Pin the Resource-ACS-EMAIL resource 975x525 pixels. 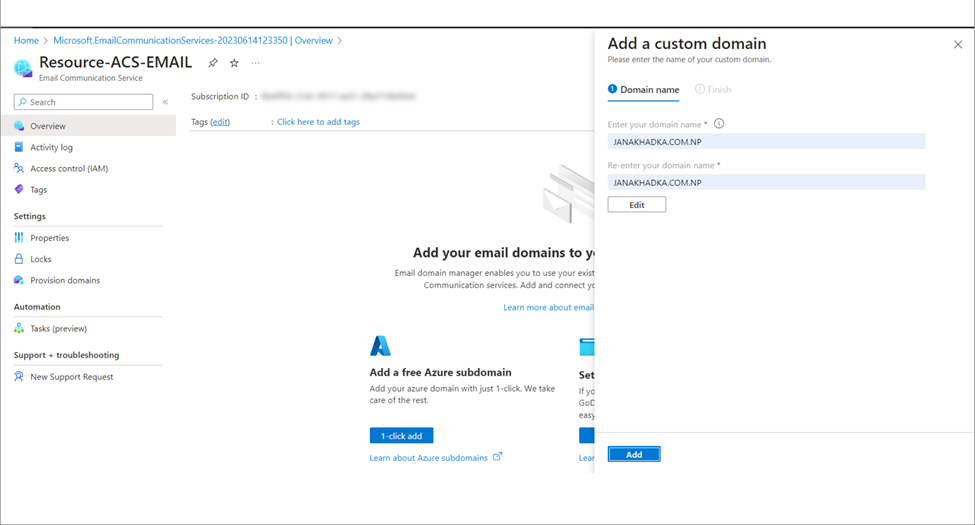pos(213,63)
